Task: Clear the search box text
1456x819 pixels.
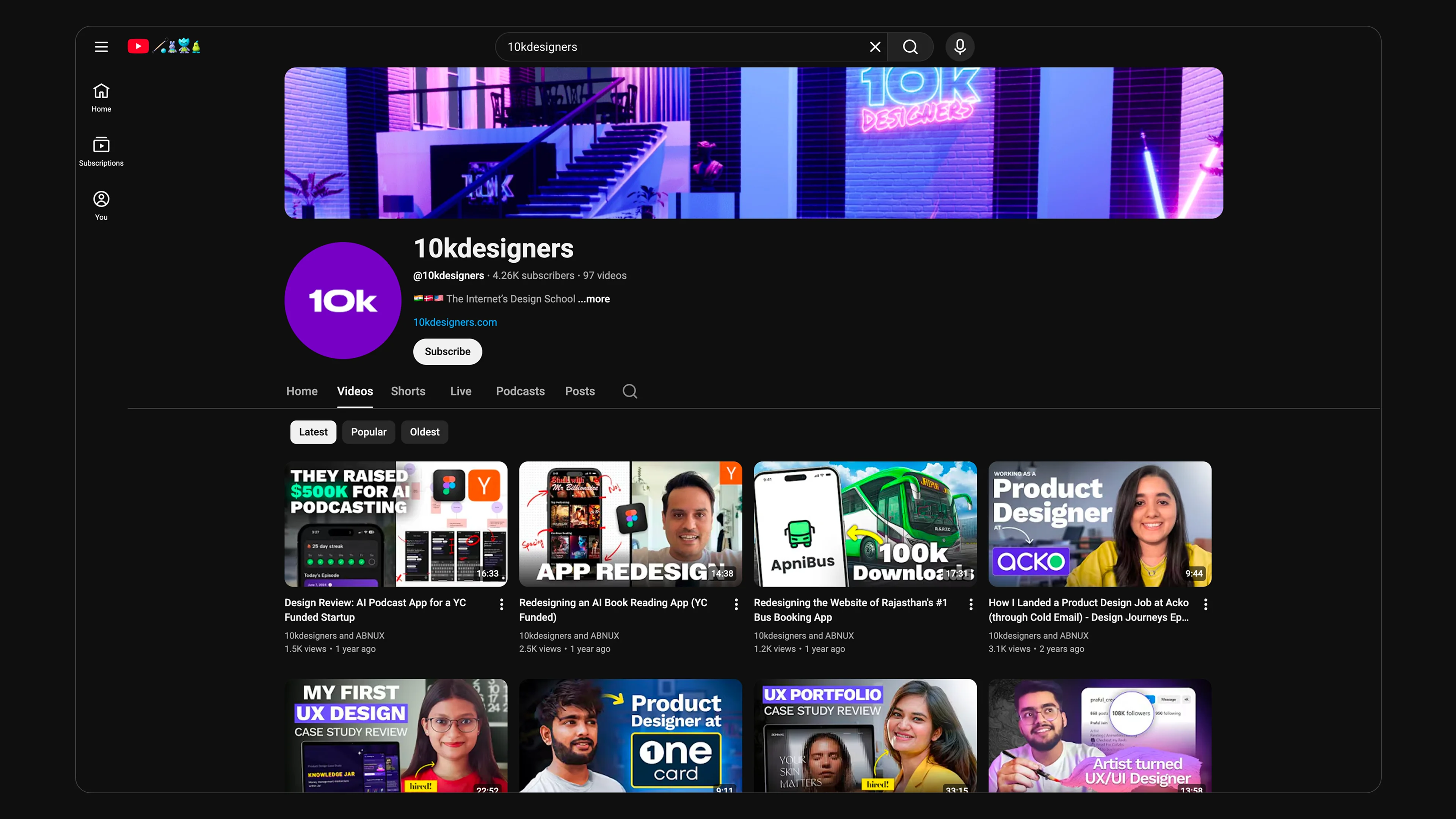Action: (x=875, y=47)
